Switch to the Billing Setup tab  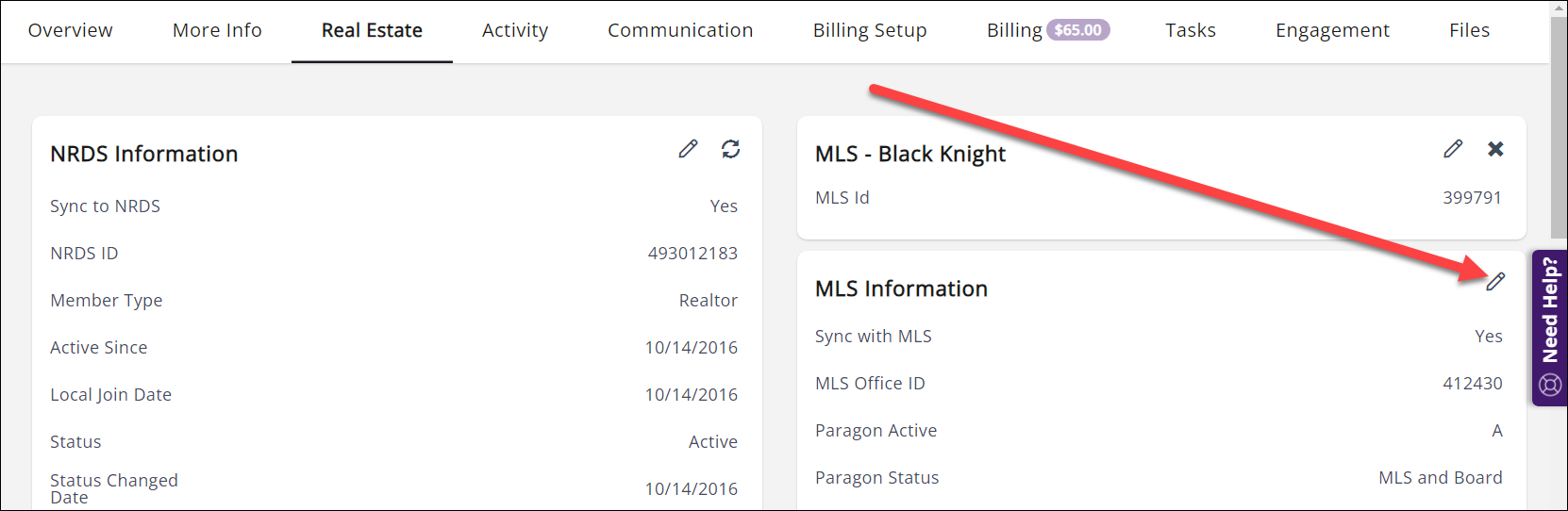(870, 30)
